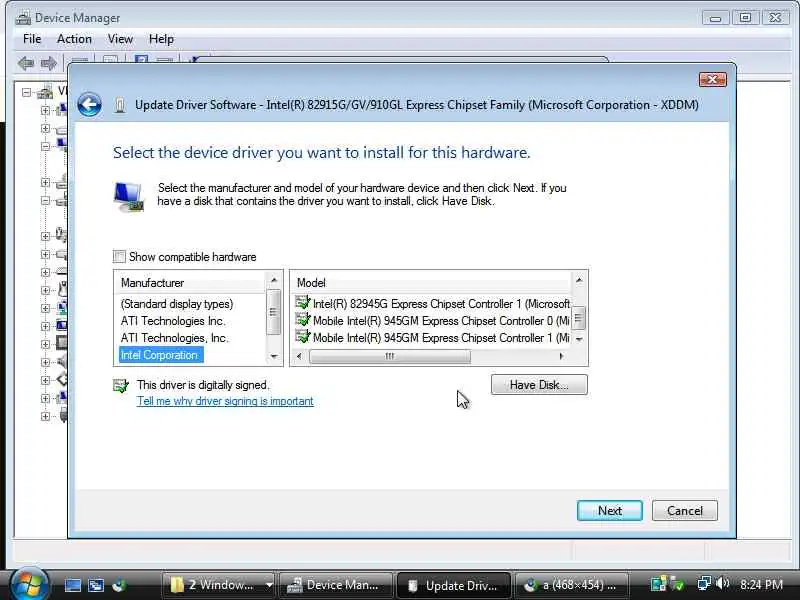Click the Start orb

[x=29, y=584]
